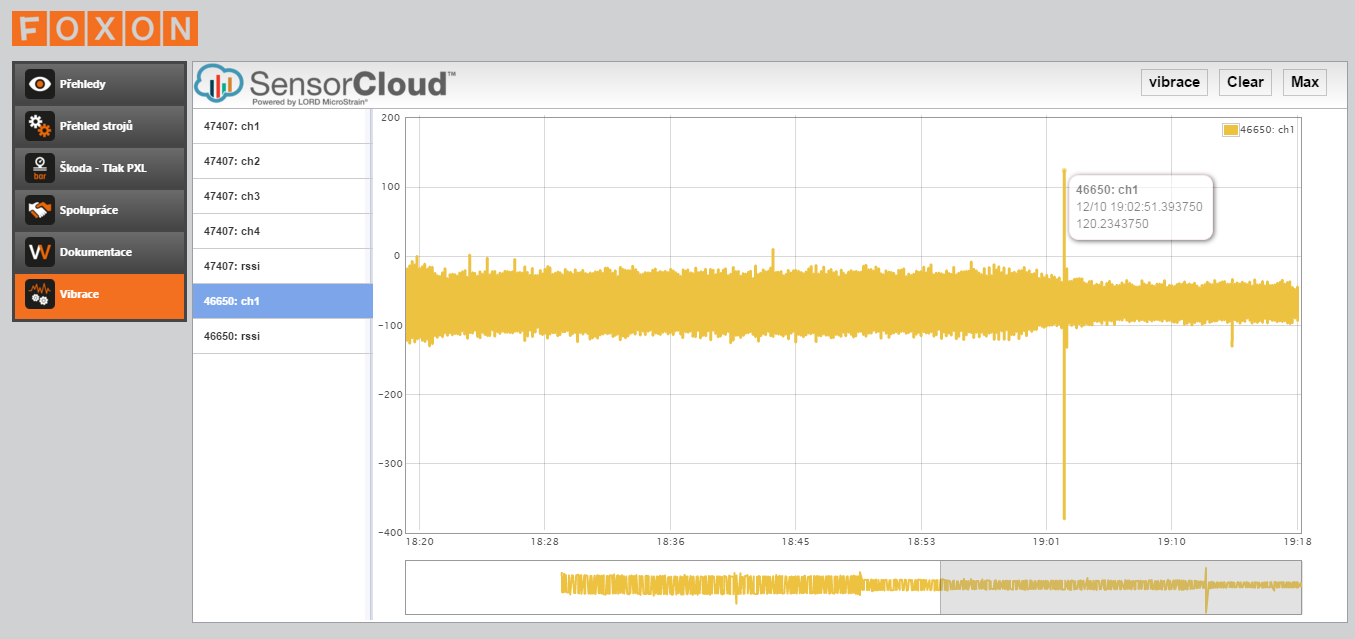Select channel 47407: rssi

(x=283, y=266)
